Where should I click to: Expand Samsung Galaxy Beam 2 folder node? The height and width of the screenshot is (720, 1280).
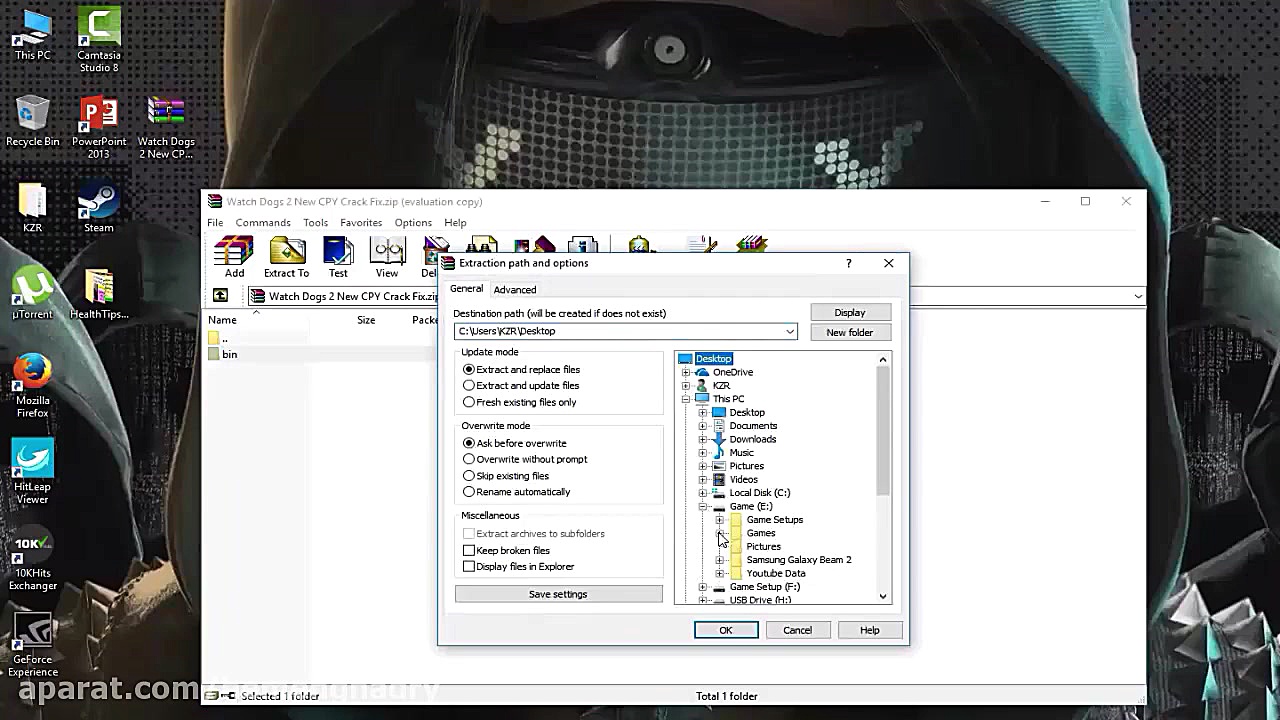click(x=720, y=560)
